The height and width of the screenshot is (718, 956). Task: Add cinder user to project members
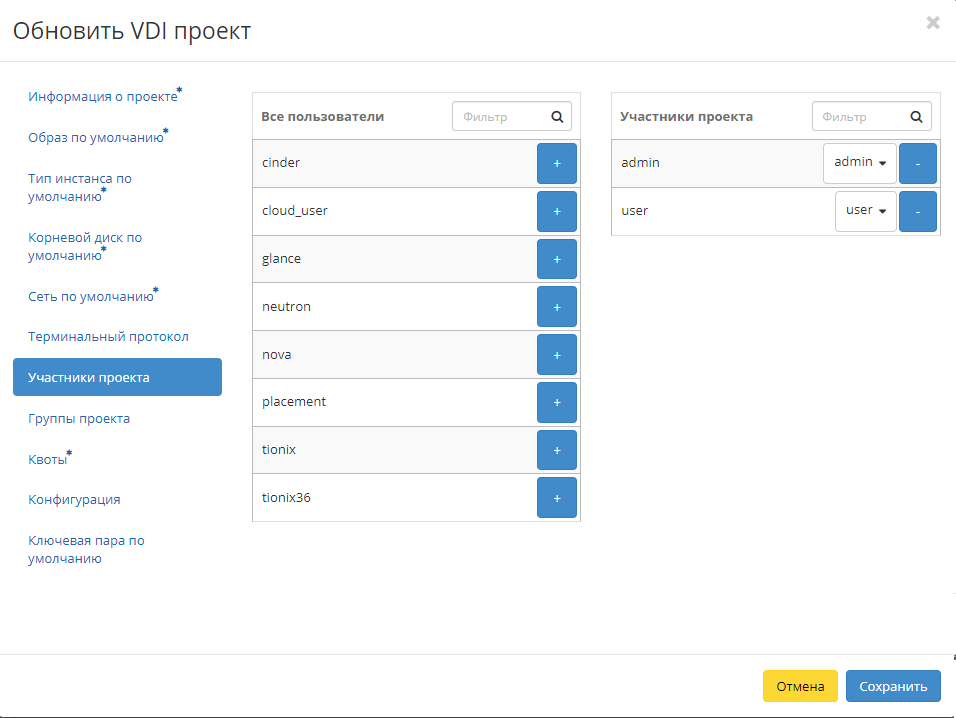(557, 162)
